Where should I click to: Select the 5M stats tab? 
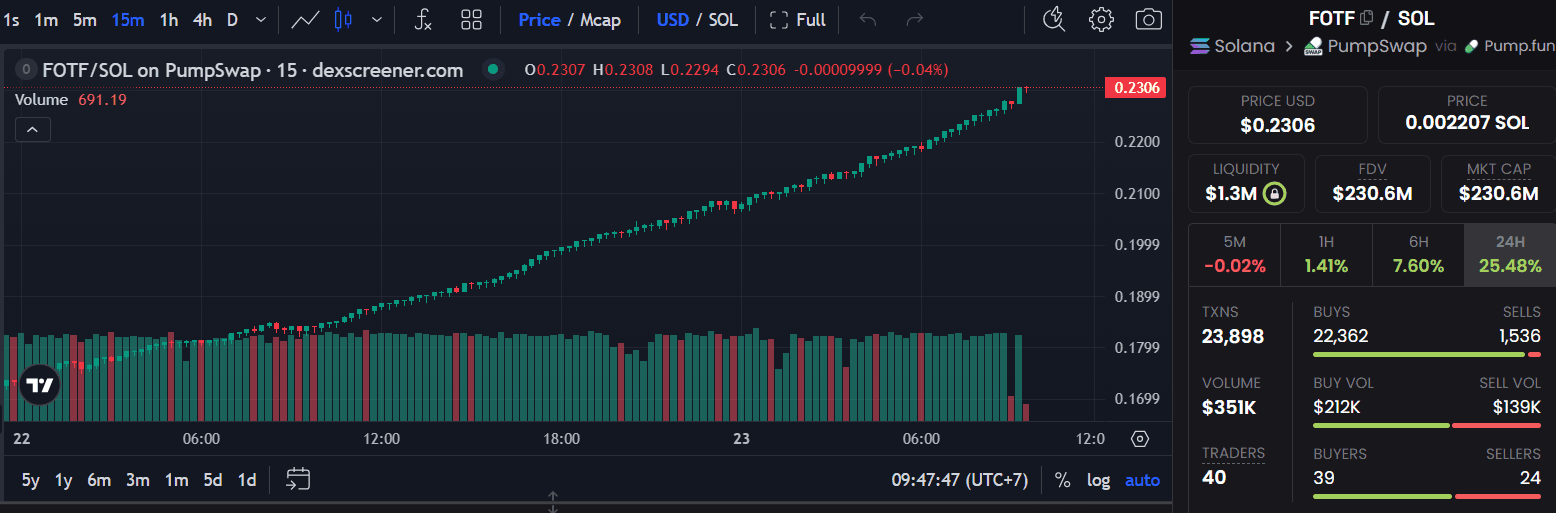(x=1235, y=255)
